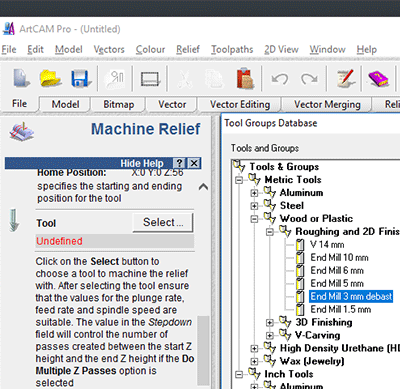Click the rectangle outline toolbar icon
This screenshot has height=389, width=400.
click(x=150, y=79)
